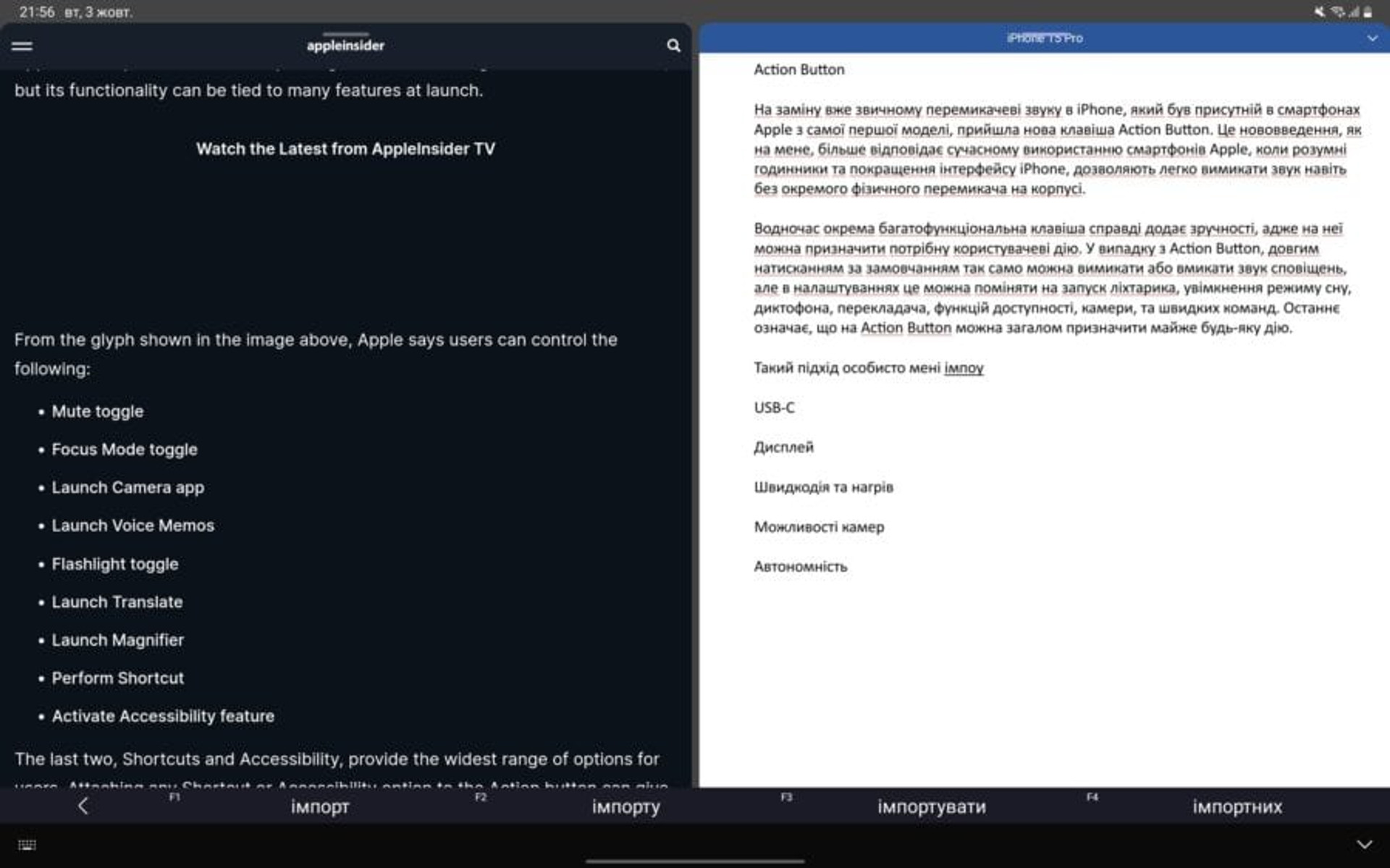Open the AppleInsider hamburger menu

click(x=22, y=46)
